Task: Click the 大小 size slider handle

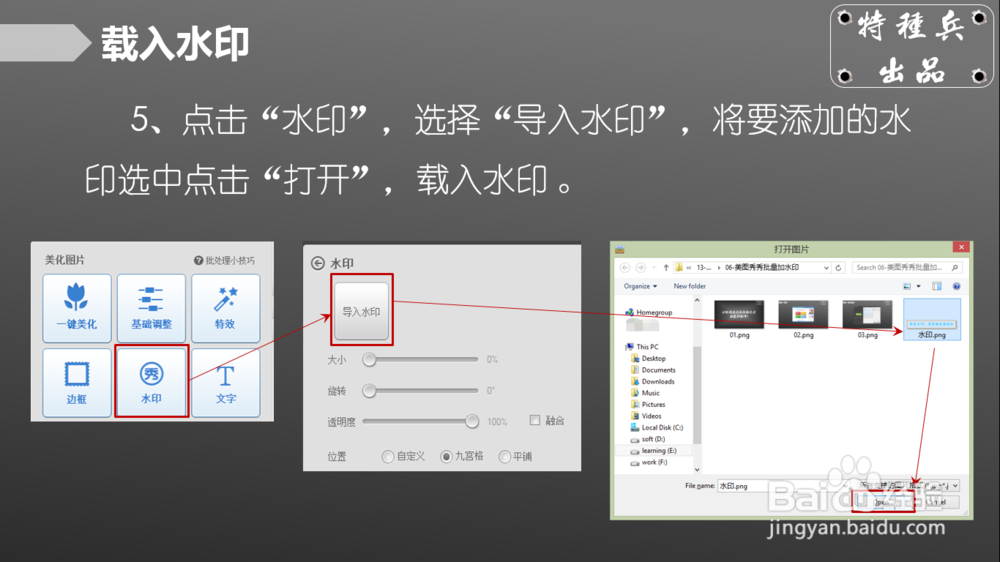Action: (369, 360)
